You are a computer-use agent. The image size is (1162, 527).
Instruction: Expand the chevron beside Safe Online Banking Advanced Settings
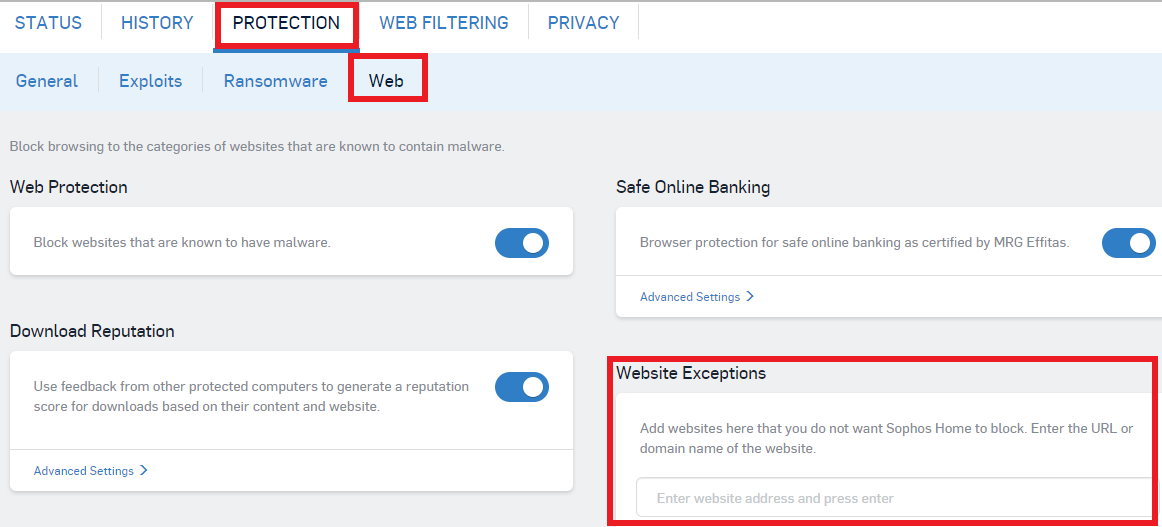(x=750, y=297)
